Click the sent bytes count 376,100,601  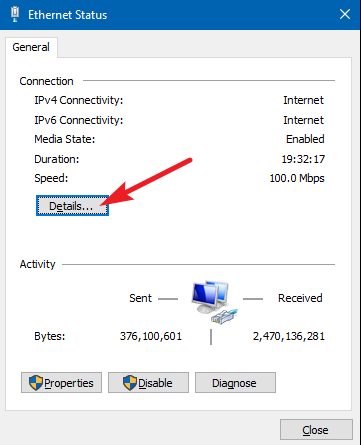151,336
